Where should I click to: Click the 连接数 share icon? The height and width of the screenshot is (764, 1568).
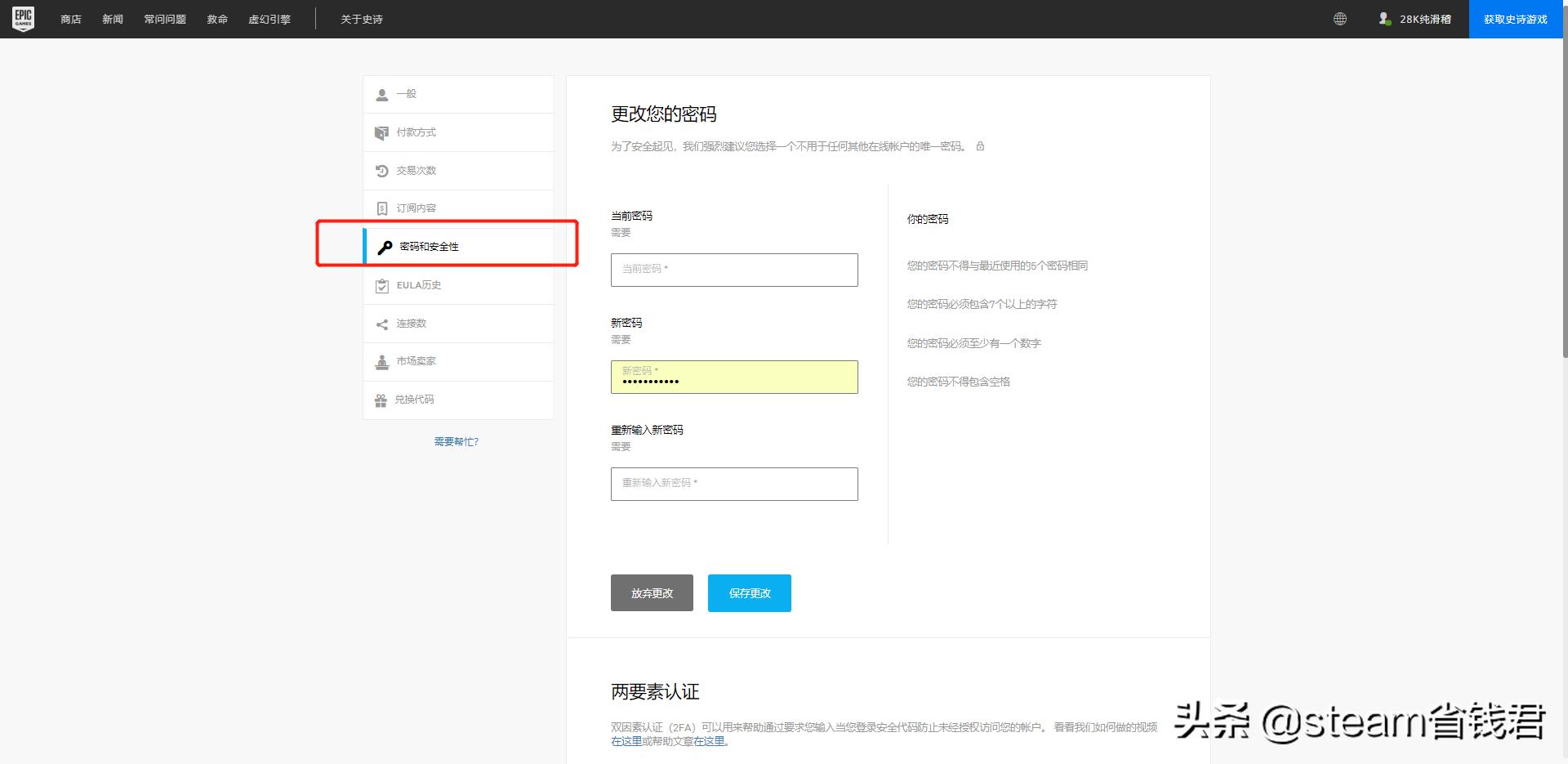381,324
